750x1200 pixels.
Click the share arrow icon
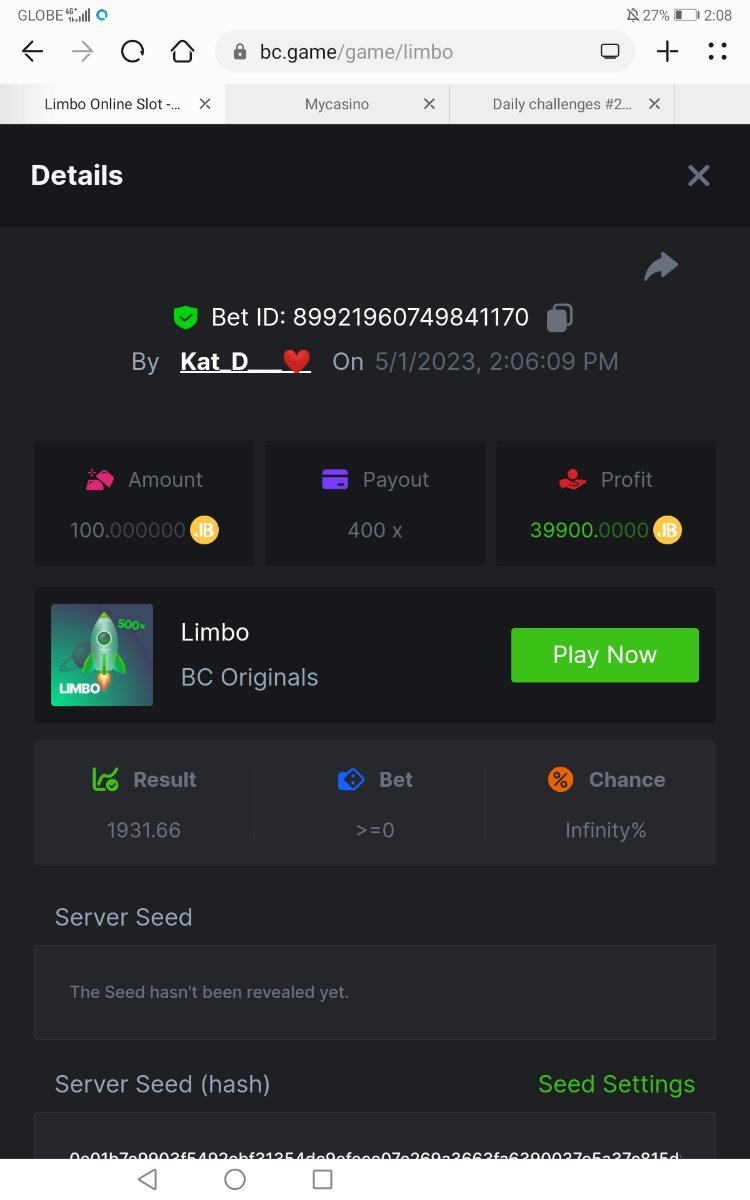[661, 266]
